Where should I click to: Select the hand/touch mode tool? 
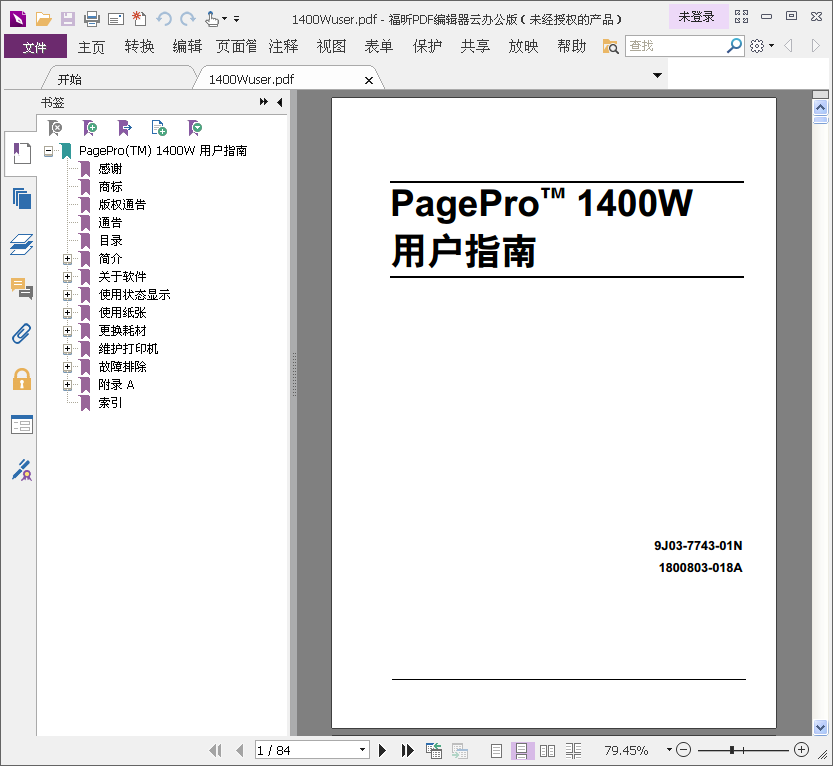click(x=212, y=19)
